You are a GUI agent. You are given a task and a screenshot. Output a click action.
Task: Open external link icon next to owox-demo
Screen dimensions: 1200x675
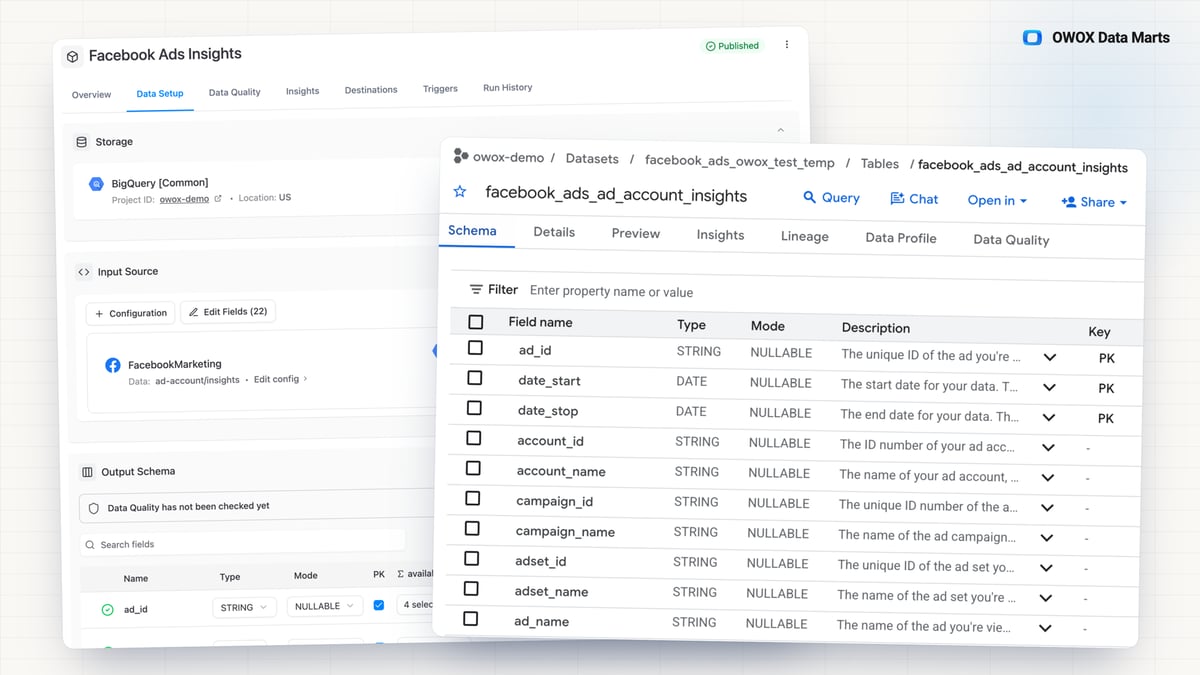click(218, 198)
